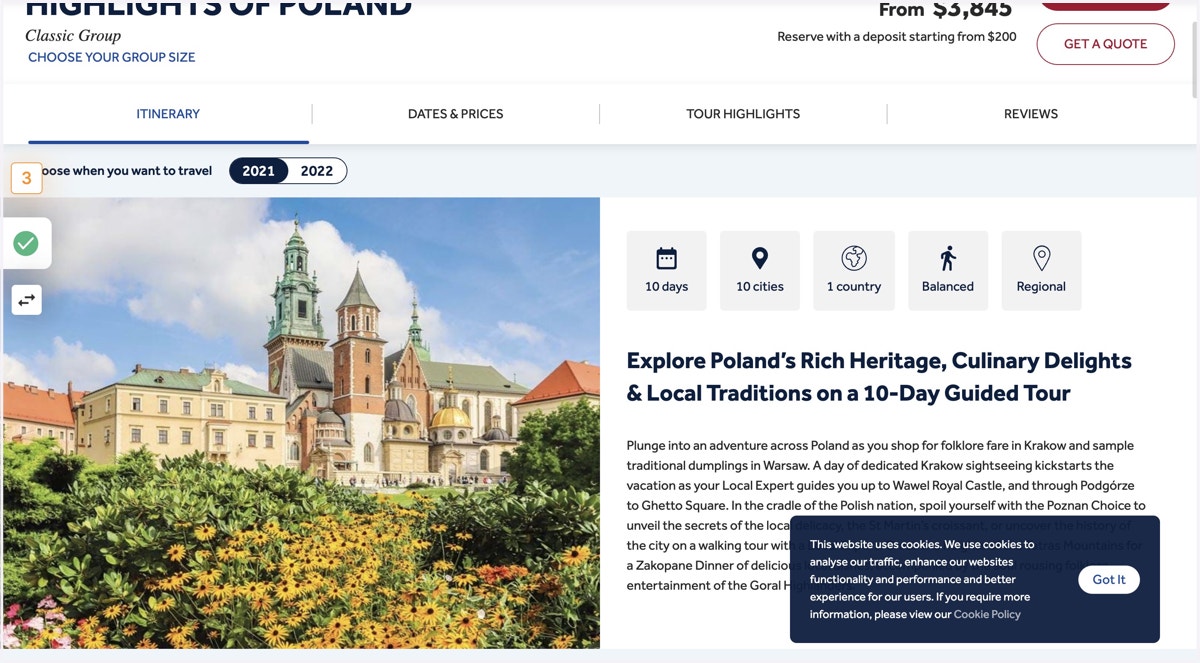Image resolution: width=1200 pixels, height=663 pixels.
Task: Switch to the Dates & Prices tab
Action: point(455,114)
